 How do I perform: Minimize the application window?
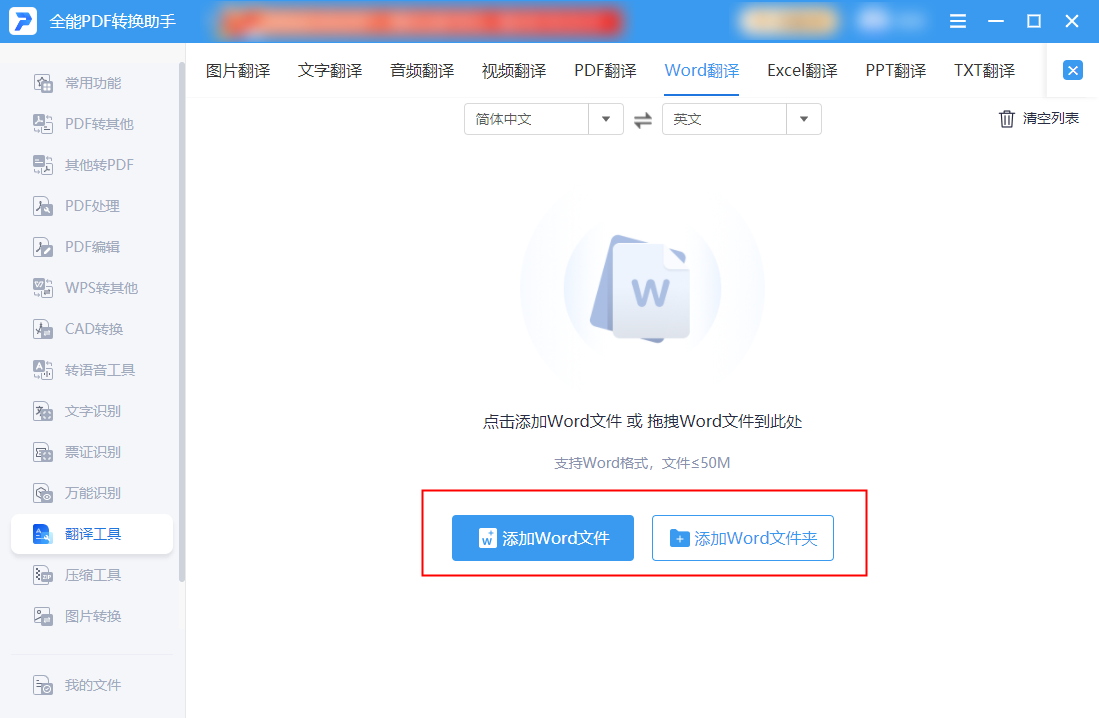(x=996, y=21)
